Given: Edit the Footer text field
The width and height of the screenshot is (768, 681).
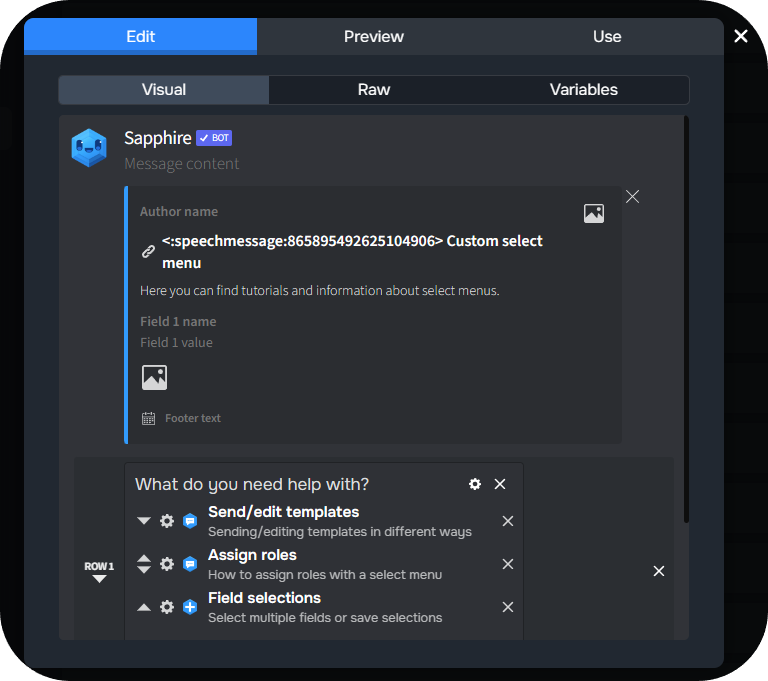Looking at the screenshot, I should click(x=193, y=418).
